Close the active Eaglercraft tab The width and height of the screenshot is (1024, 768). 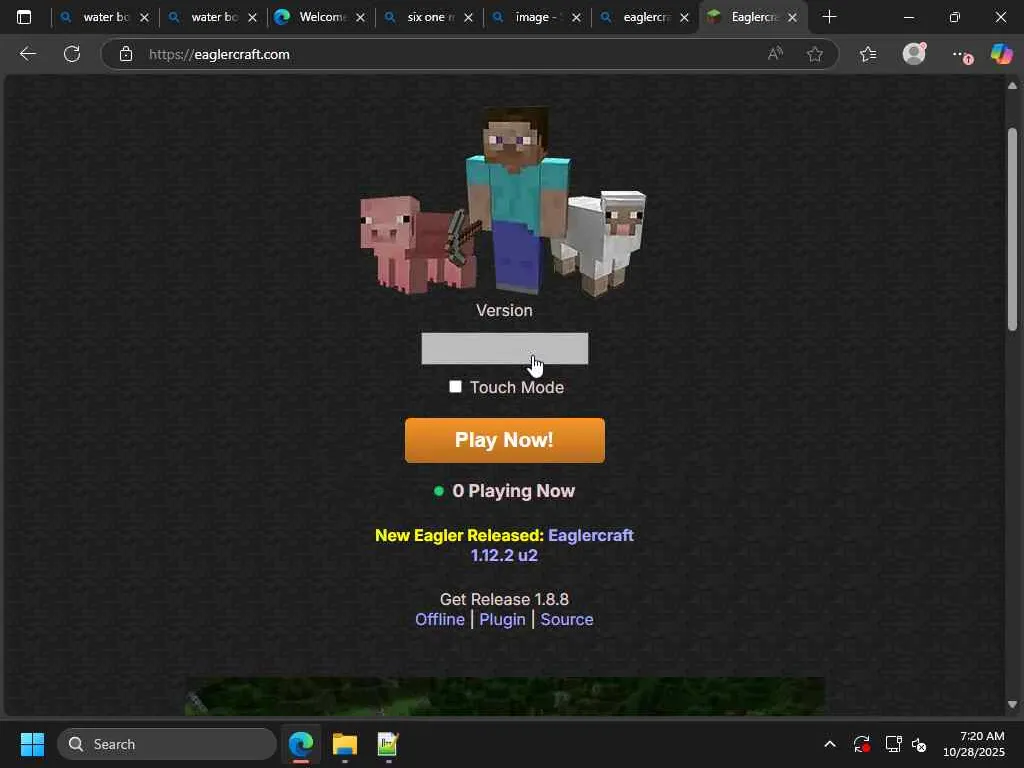click(792, 18)
